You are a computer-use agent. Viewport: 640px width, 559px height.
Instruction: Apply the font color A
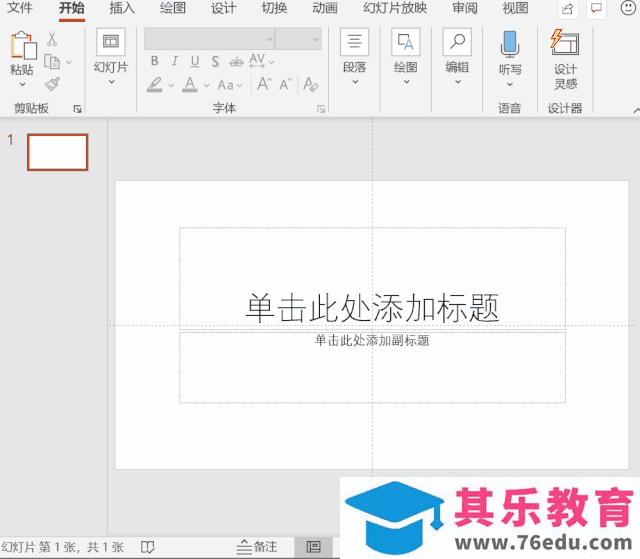pos(190,84)
